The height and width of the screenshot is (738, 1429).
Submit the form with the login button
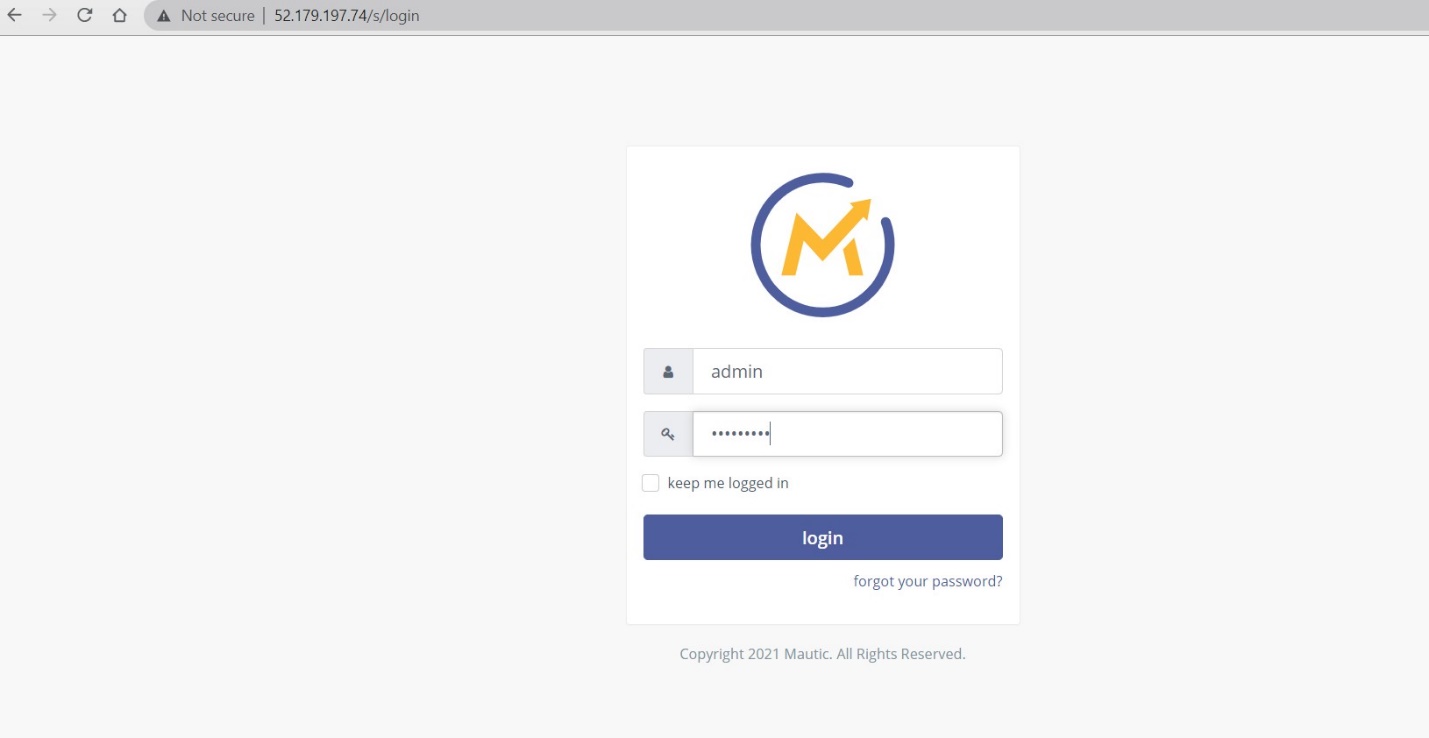(823, 537)
